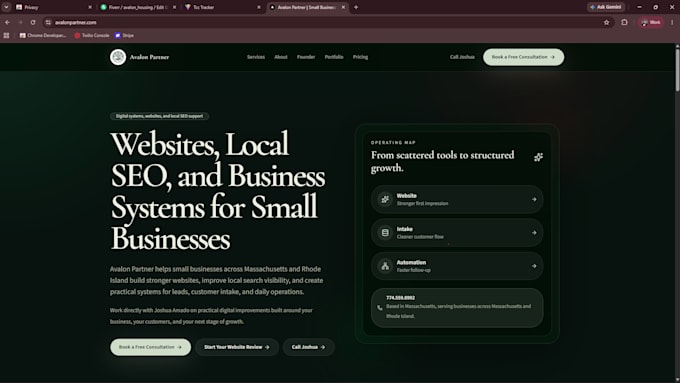Click the forward navigation arrow
The image size is (680, 383).
click(x=20, y=22)
